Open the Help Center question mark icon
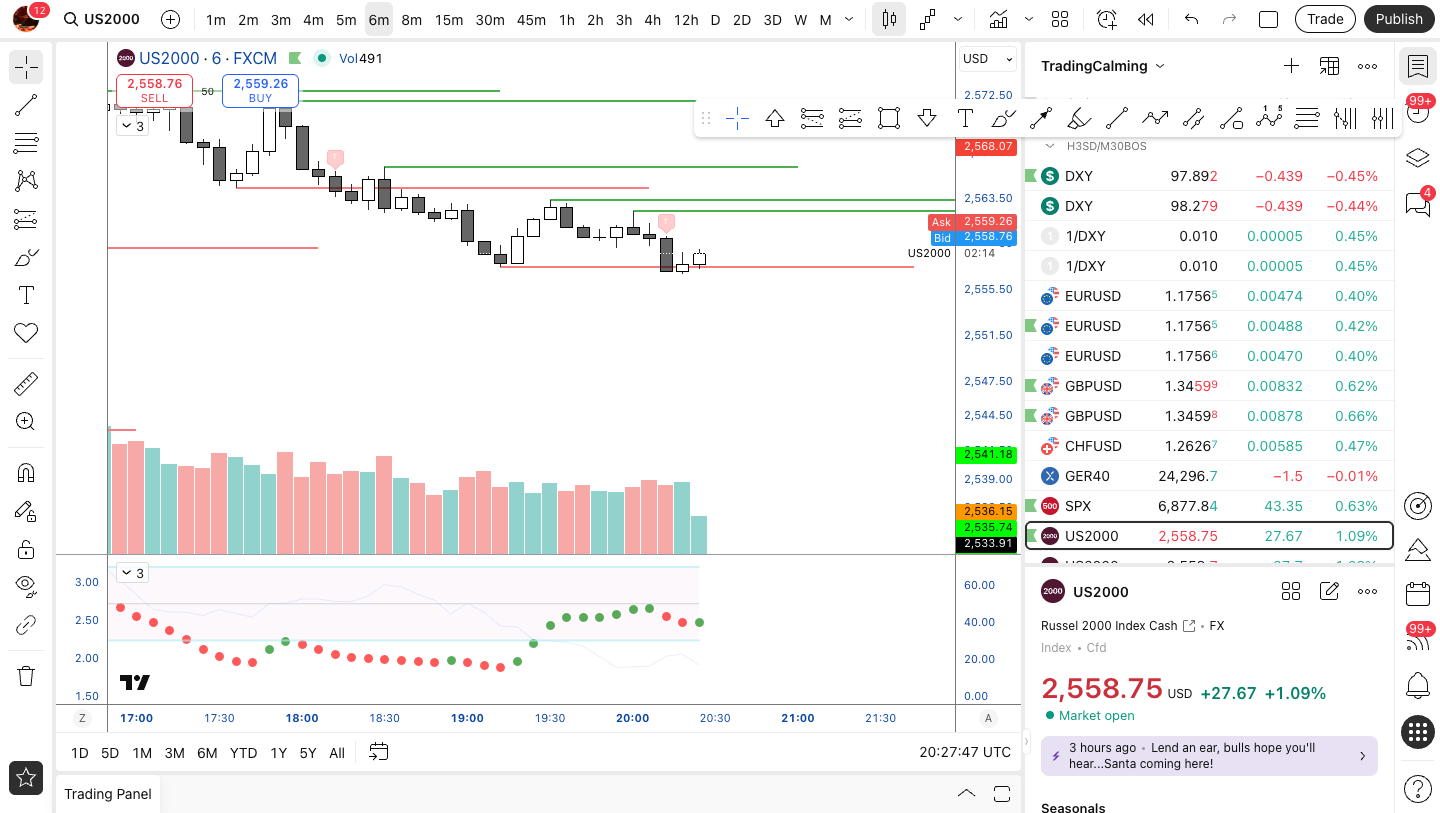The height and width of the screenshot is (813, 1440). coord(1417,789)
